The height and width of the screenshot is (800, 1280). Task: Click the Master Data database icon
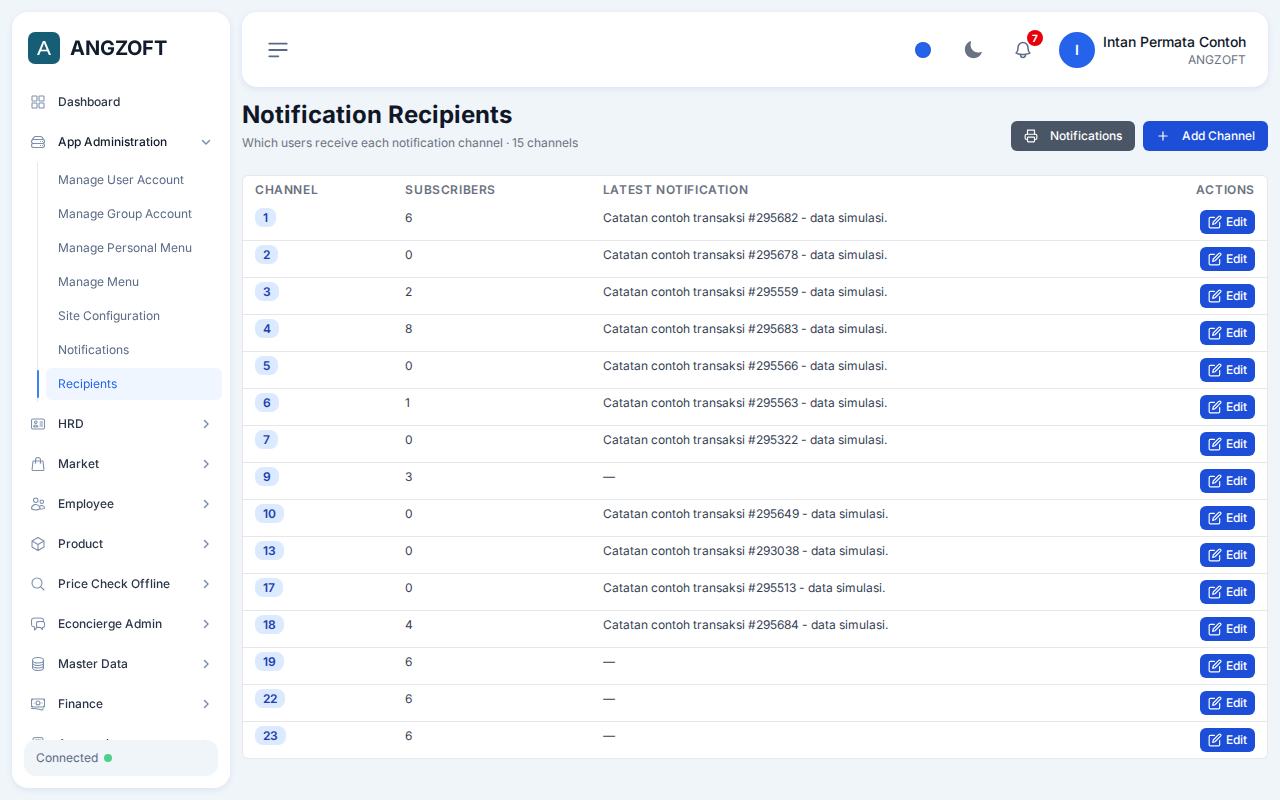pyautogui.click(x=38, y=664)
